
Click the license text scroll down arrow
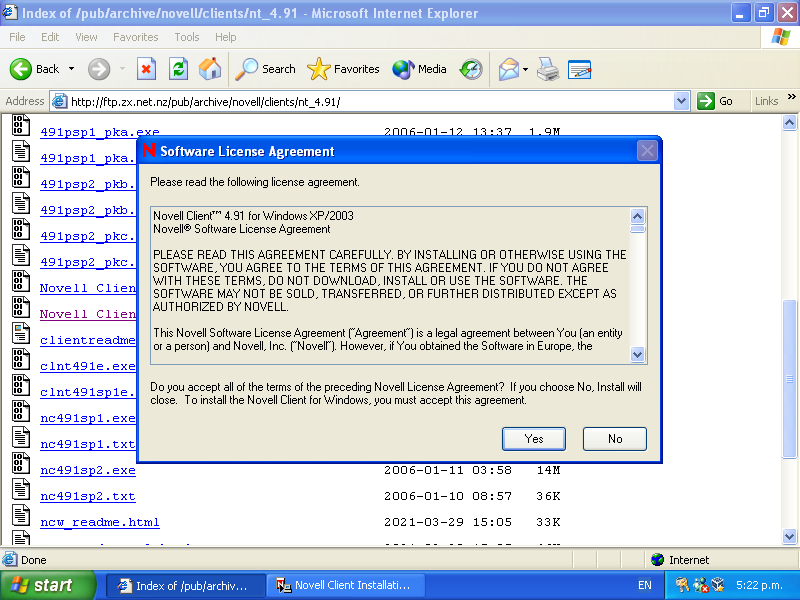pyautogui.click(x=637, y=354)
